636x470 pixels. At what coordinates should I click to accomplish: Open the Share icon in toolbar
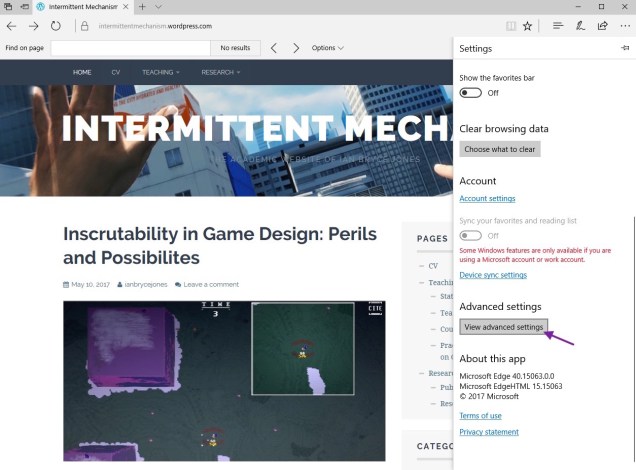[x=602, y=25]
